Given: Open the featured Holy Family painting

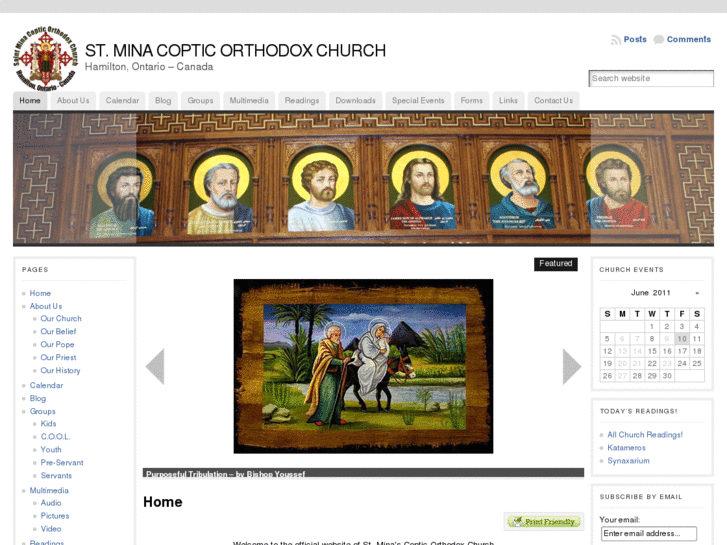Looking at the screenshot, I should coord(364,366).
